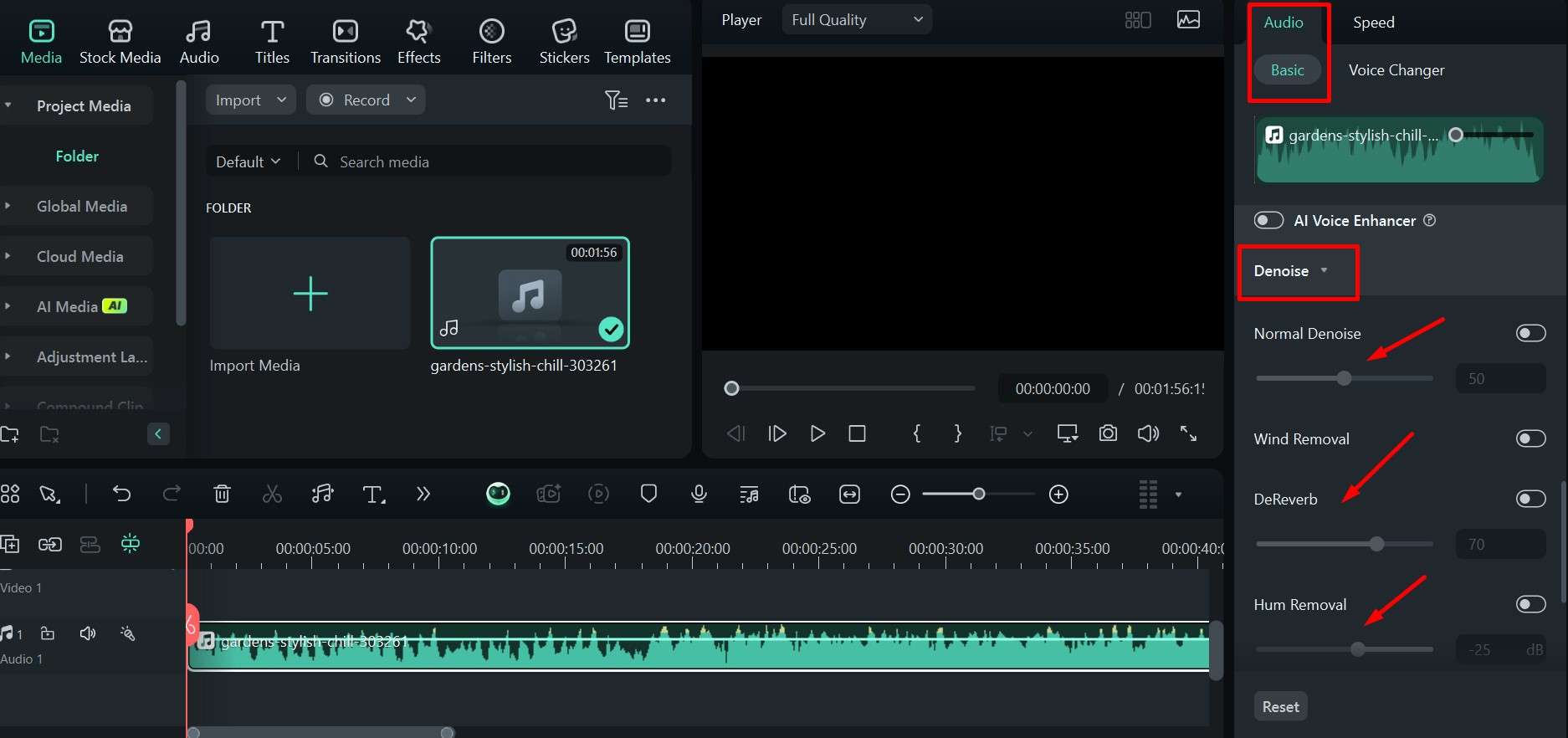Turn on DeReverb toggle
The image size is (1568, 738).
click(1530, 499)
